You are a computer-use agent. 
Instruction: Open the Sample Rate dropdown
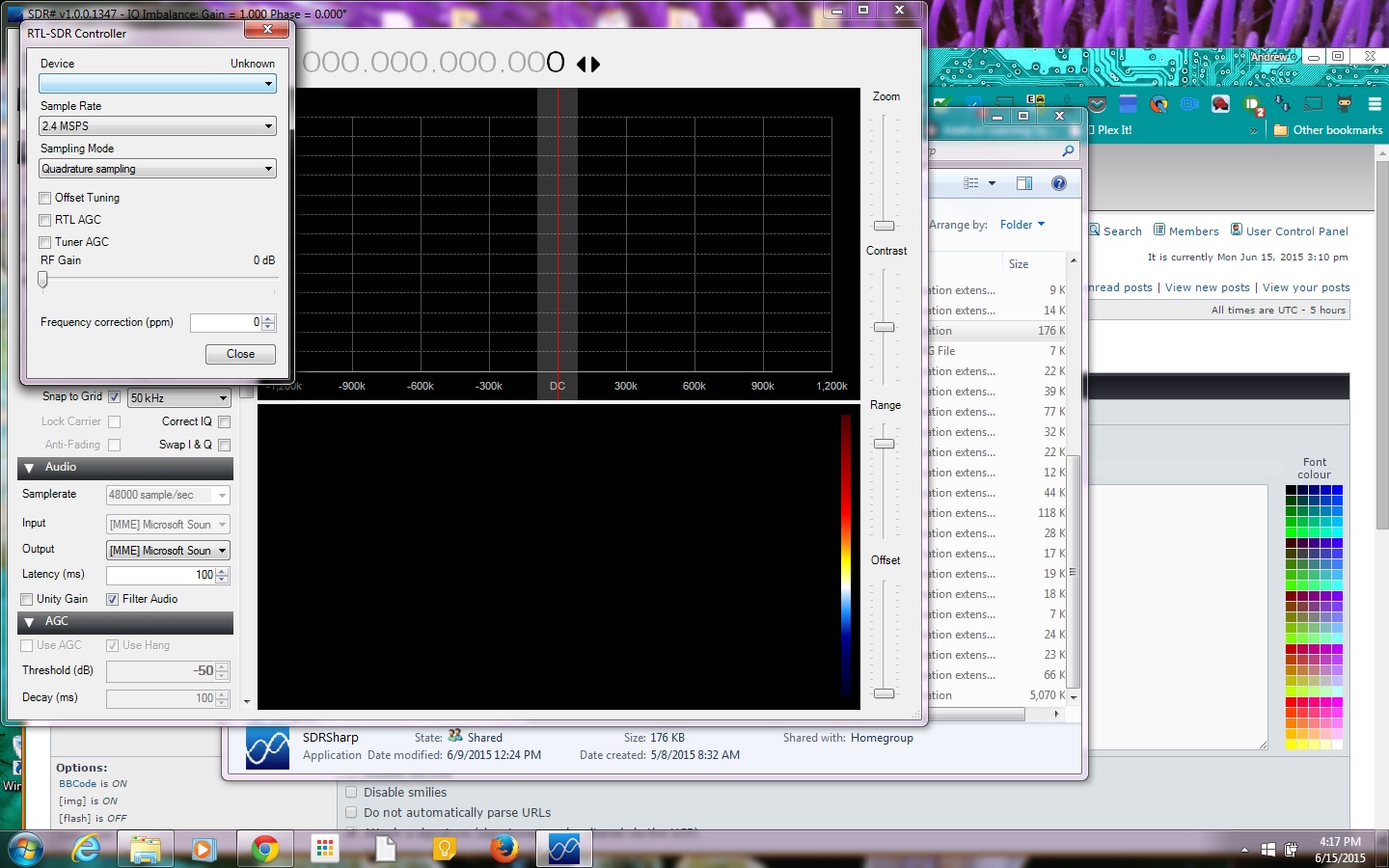(x=157, y=126)
